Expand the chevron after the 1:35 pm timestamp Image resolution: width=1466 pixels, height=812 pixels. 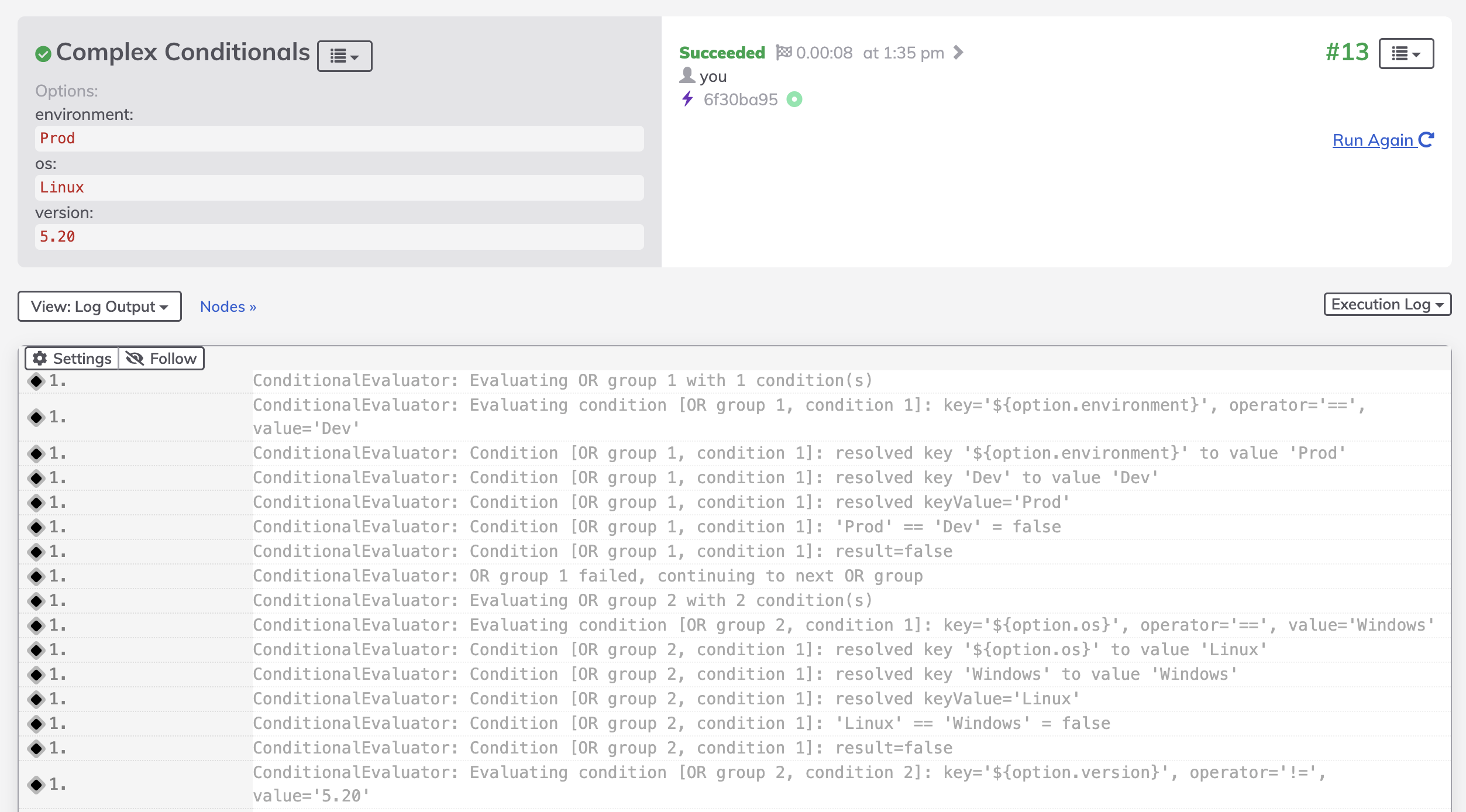pyautogui.click(x=959, y=52)
